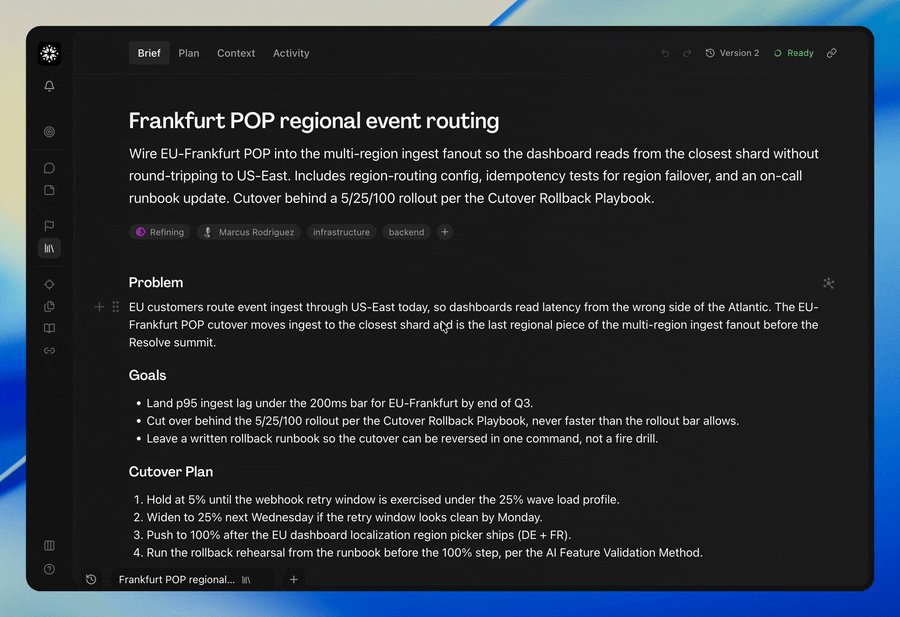Click the drag-handle dots beside the Problem paragraph
The image size is (900, 617).
pos(116,307)
